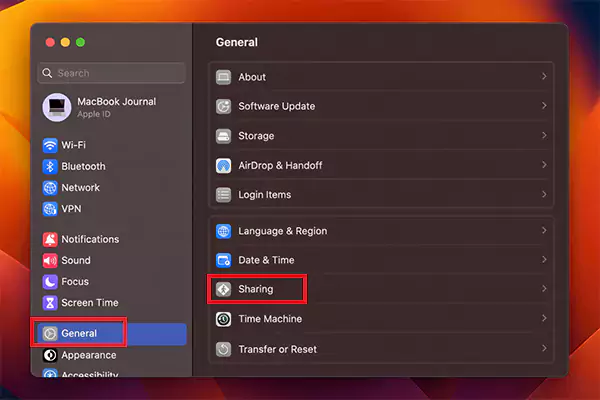Open Transfer or Reset option

point(380,349)
